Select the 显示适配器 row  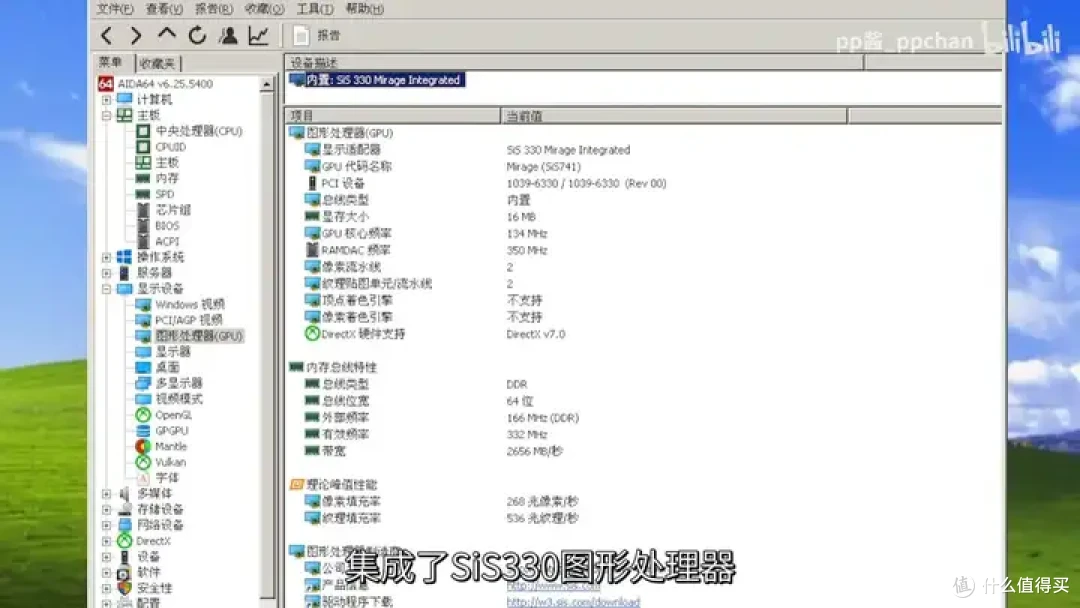(x=644, y=149)
